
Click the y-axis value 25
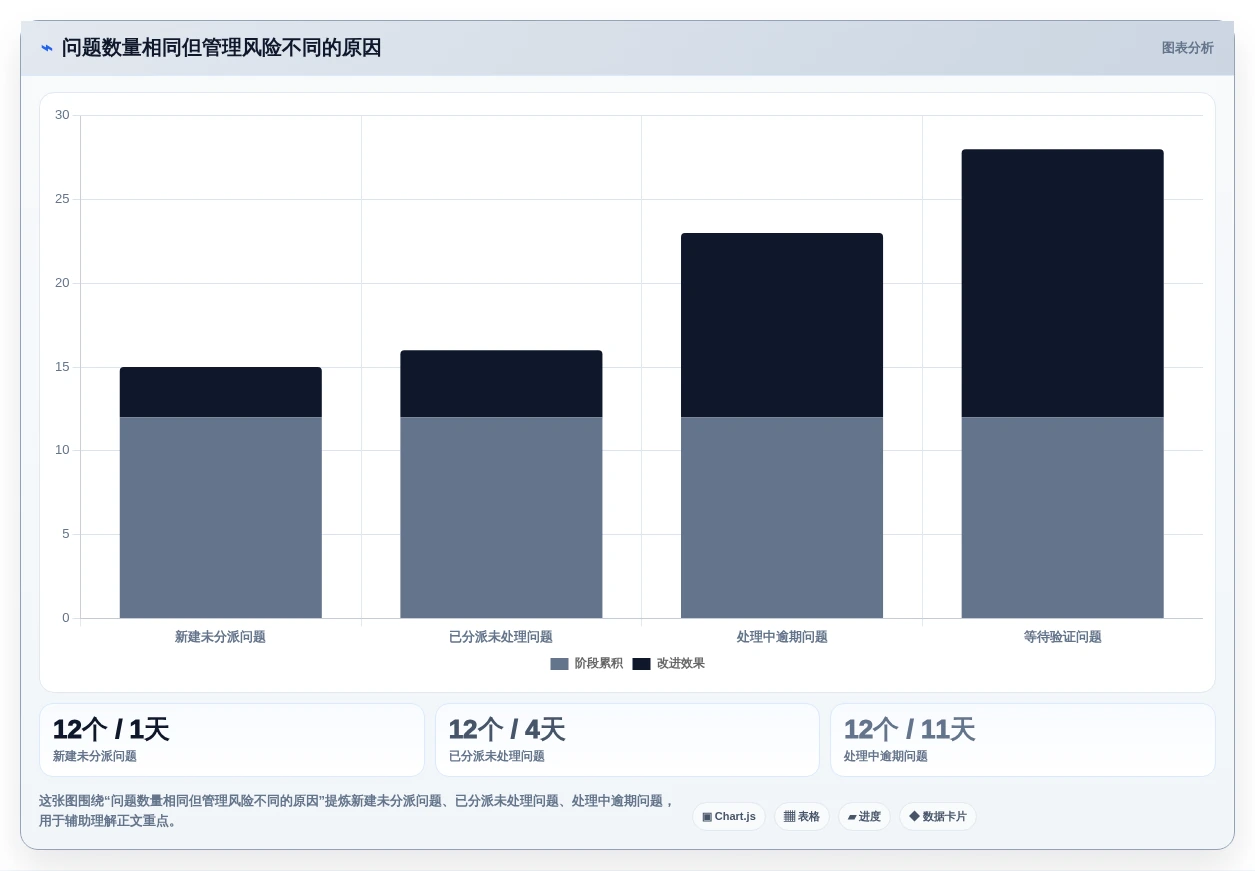point(62,199)
